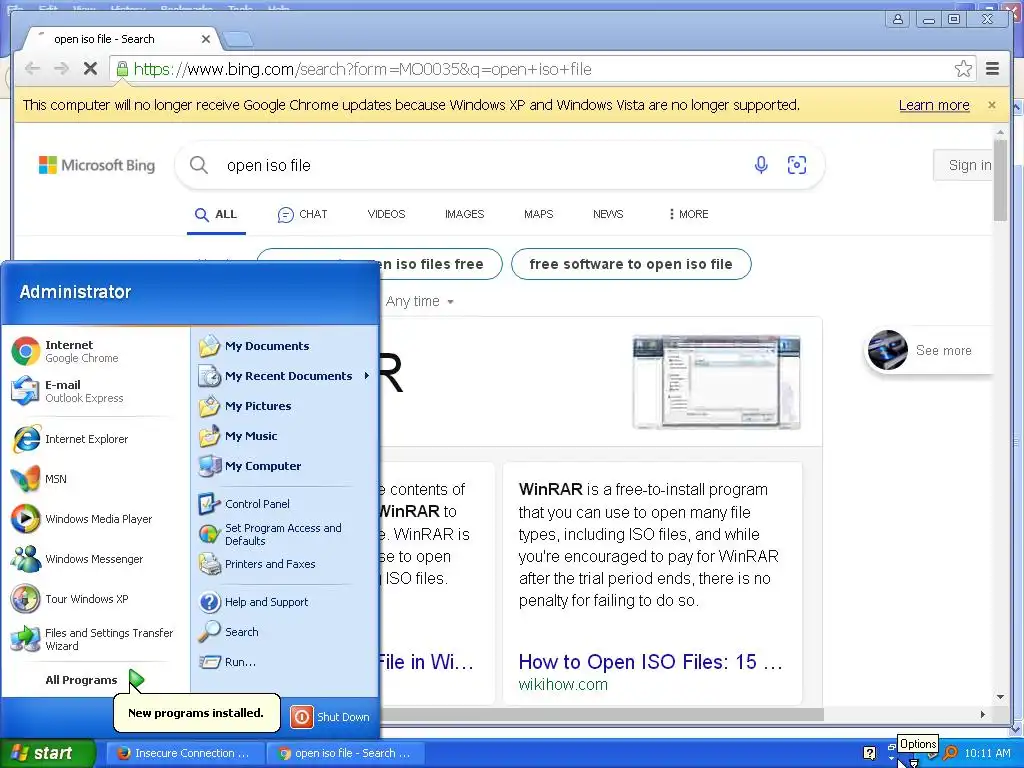Bookmark this page with the star icon

click(963, 69)
